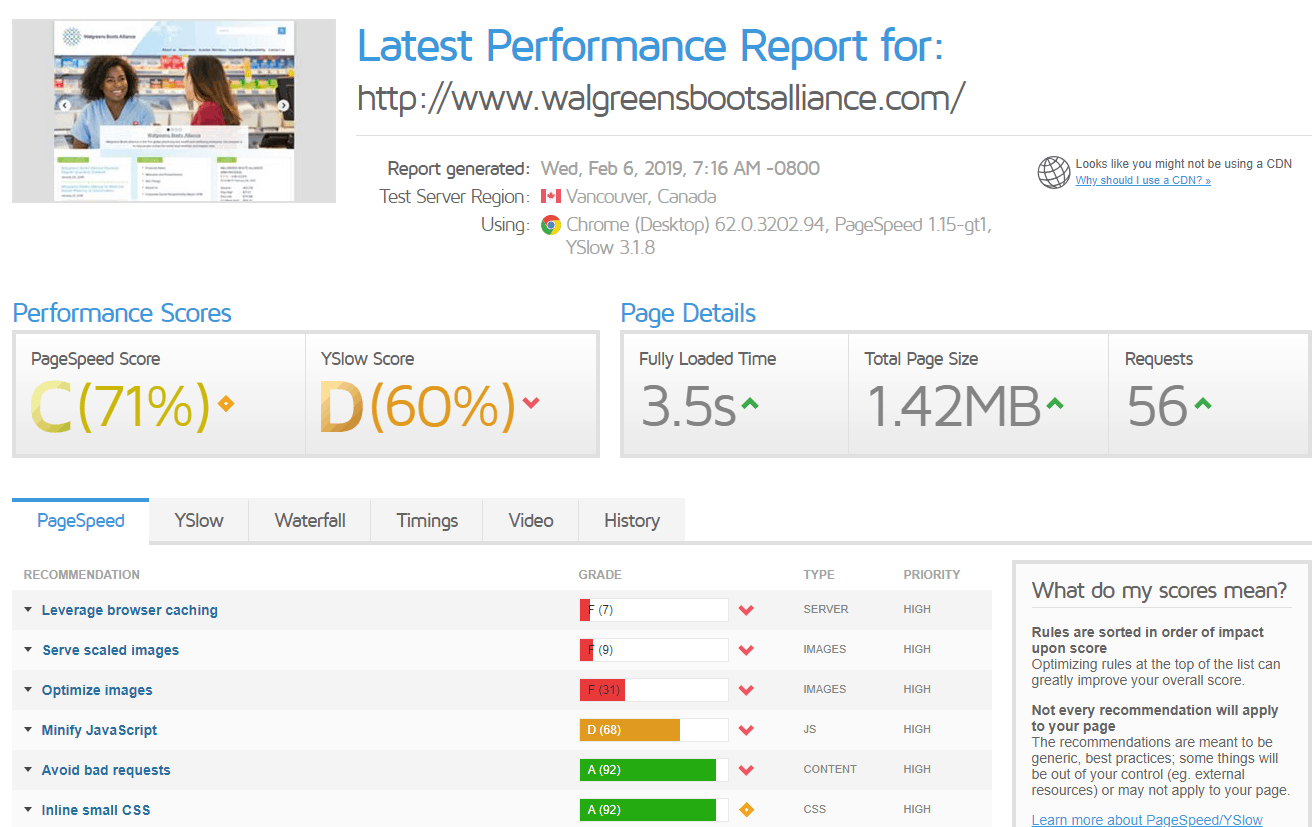Click the TYPE column header

coord(818,575)
